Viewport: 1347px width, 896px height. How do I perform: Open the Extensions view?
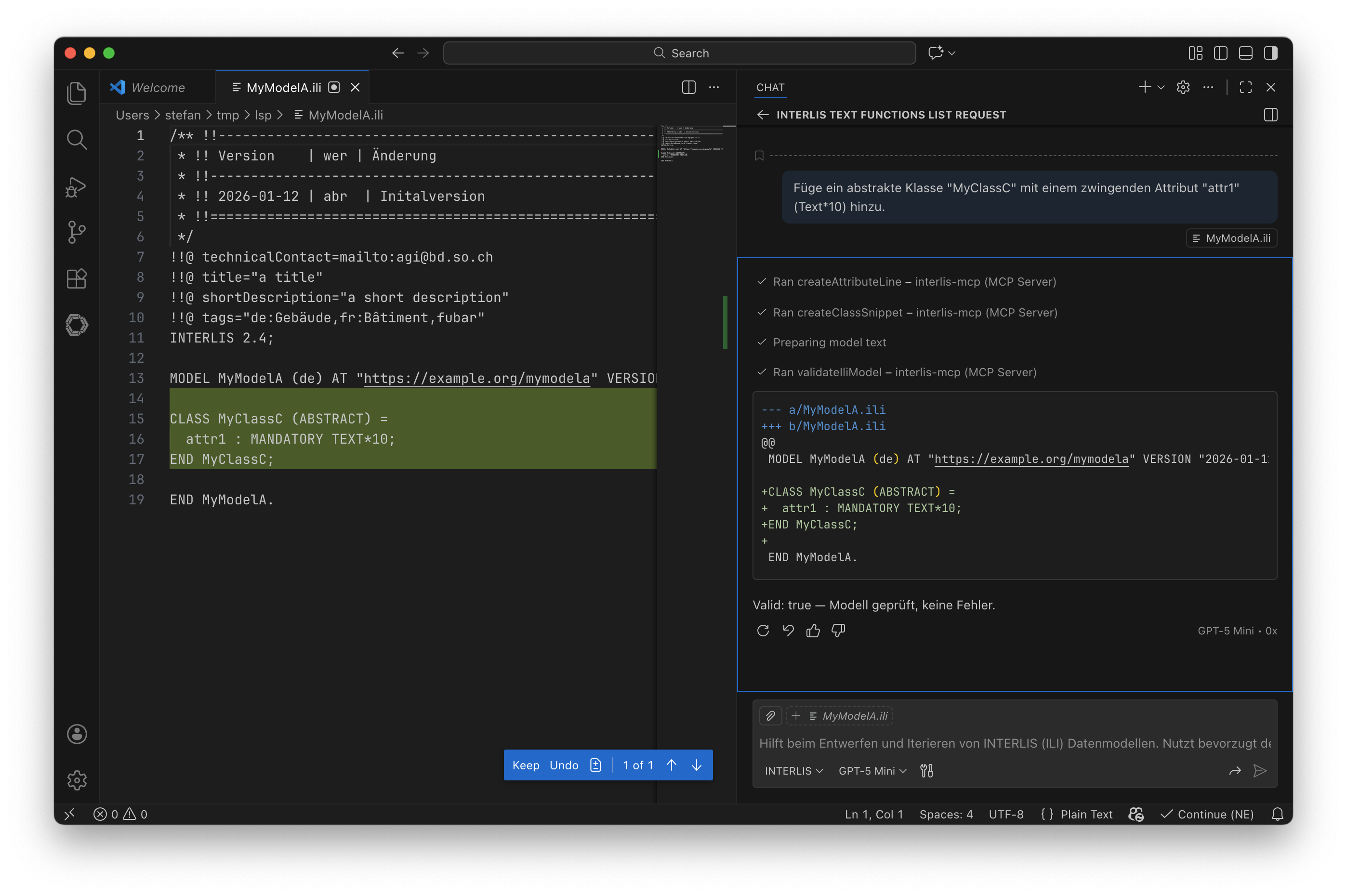click(77, 279)
